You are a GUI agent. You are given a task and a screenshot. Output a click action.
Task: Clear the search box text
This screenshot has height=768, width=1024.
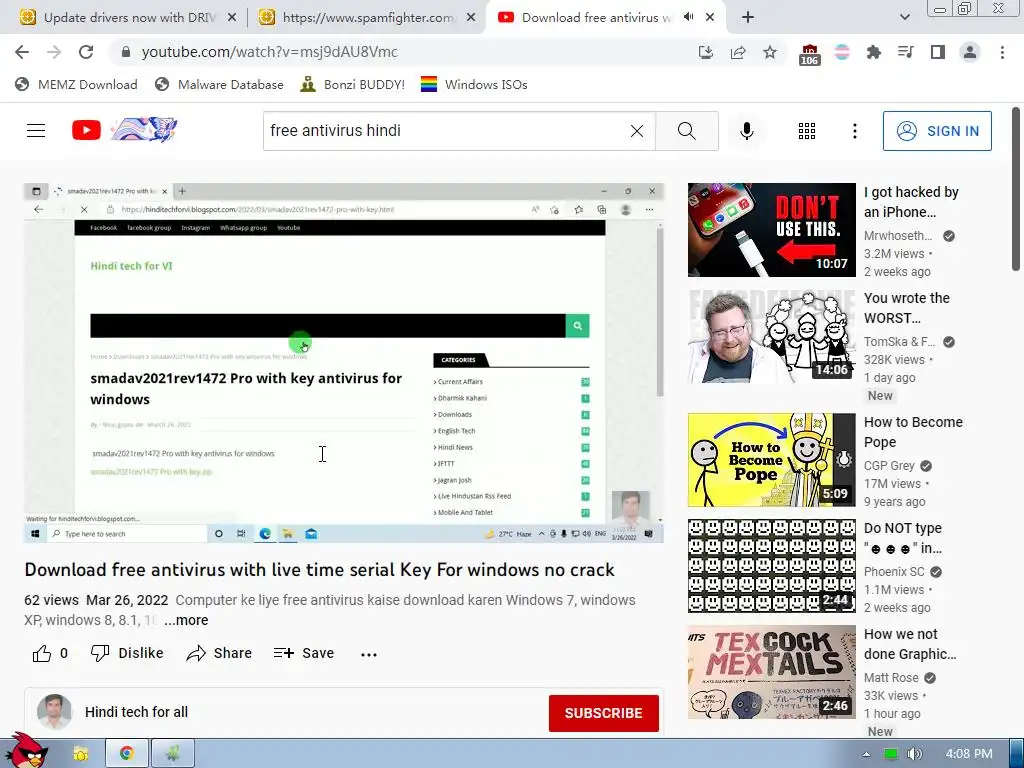point(637,131)
